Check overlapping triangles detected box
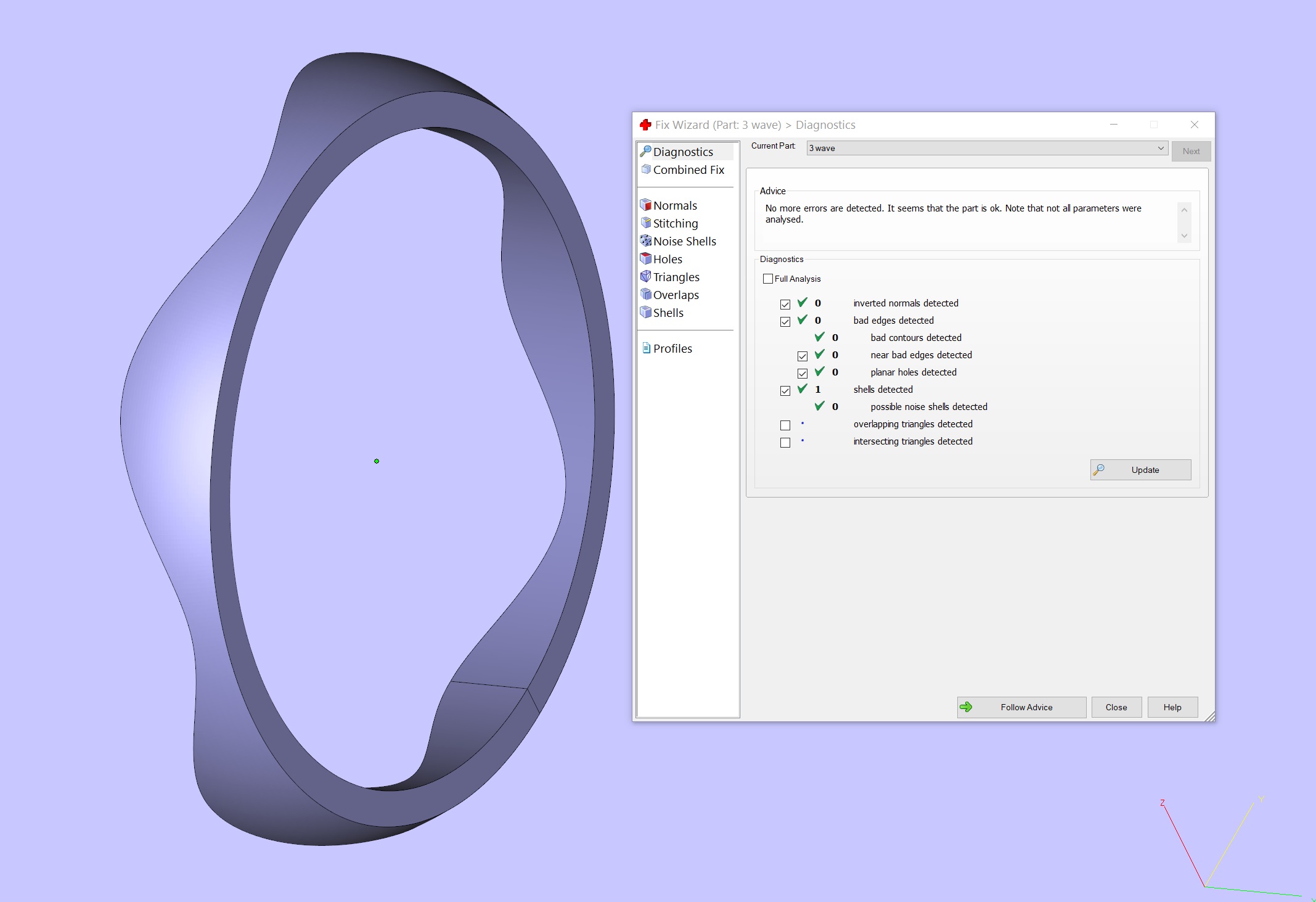 (x=785, y=425)
